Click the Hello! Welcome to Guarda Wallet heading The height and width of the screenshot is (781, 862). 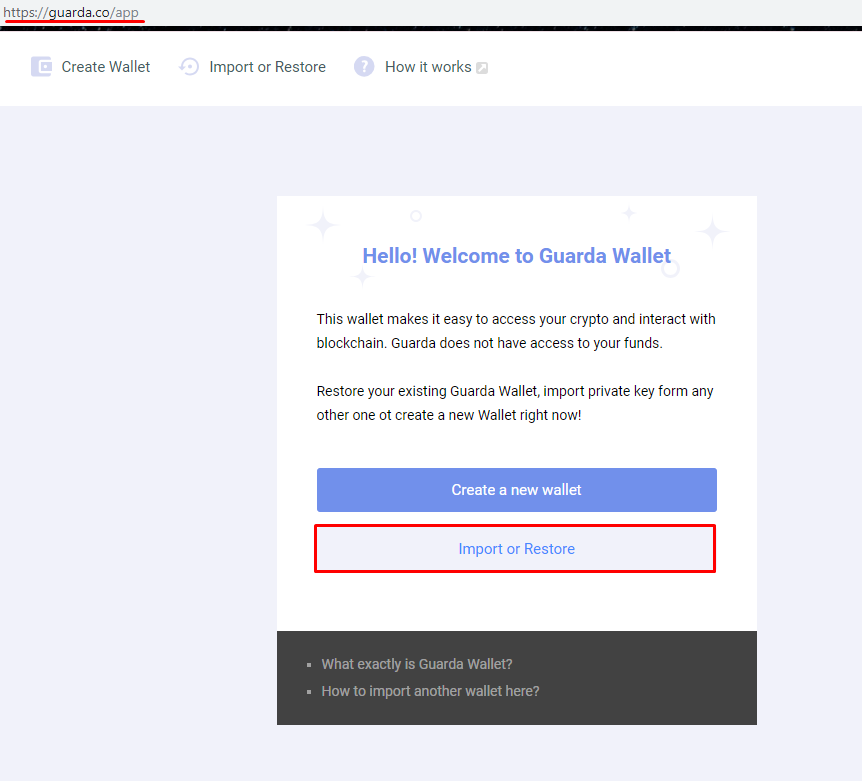517,256
